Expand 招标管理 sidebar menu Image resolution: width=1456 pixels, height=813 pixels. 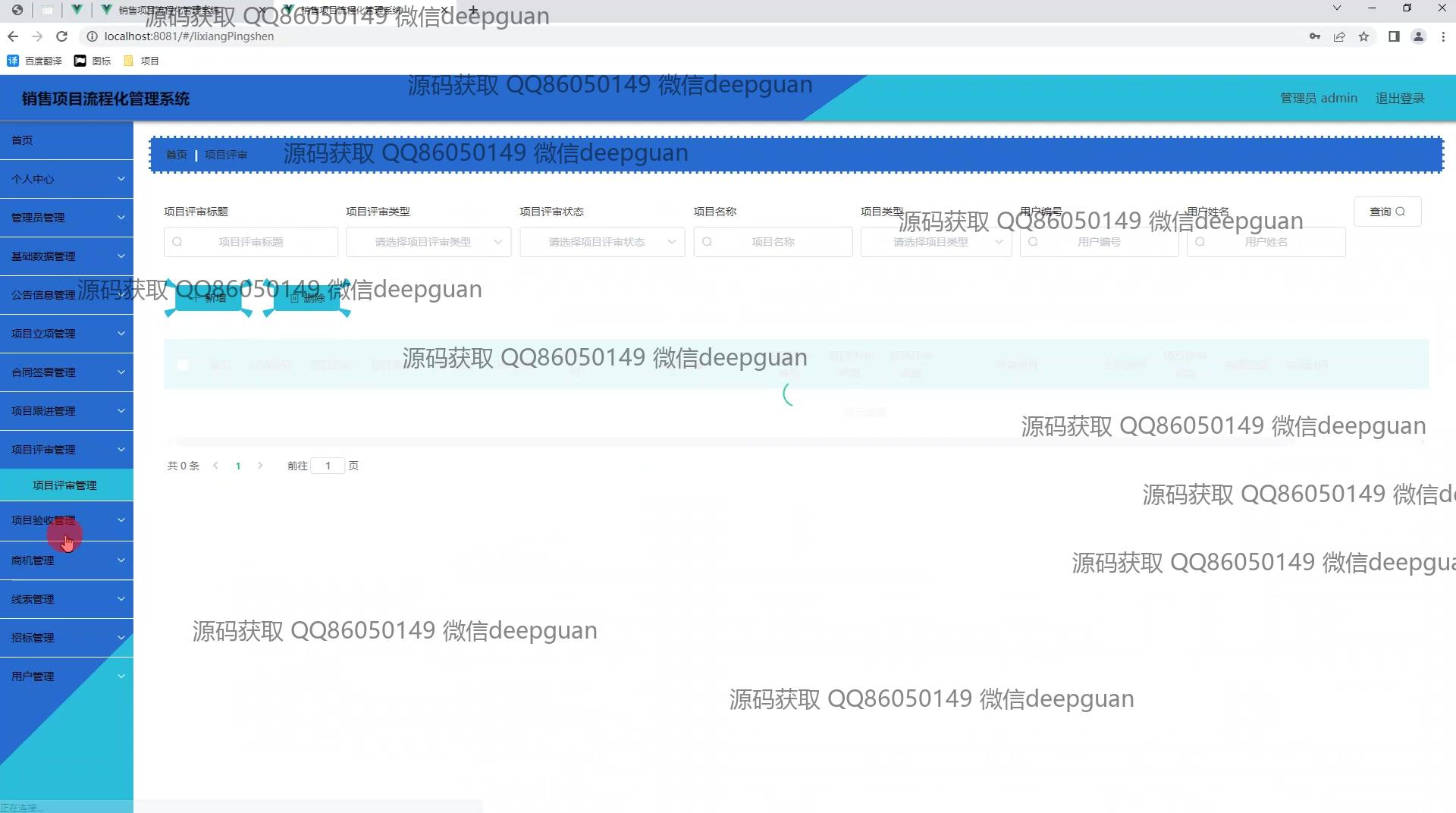67,638
